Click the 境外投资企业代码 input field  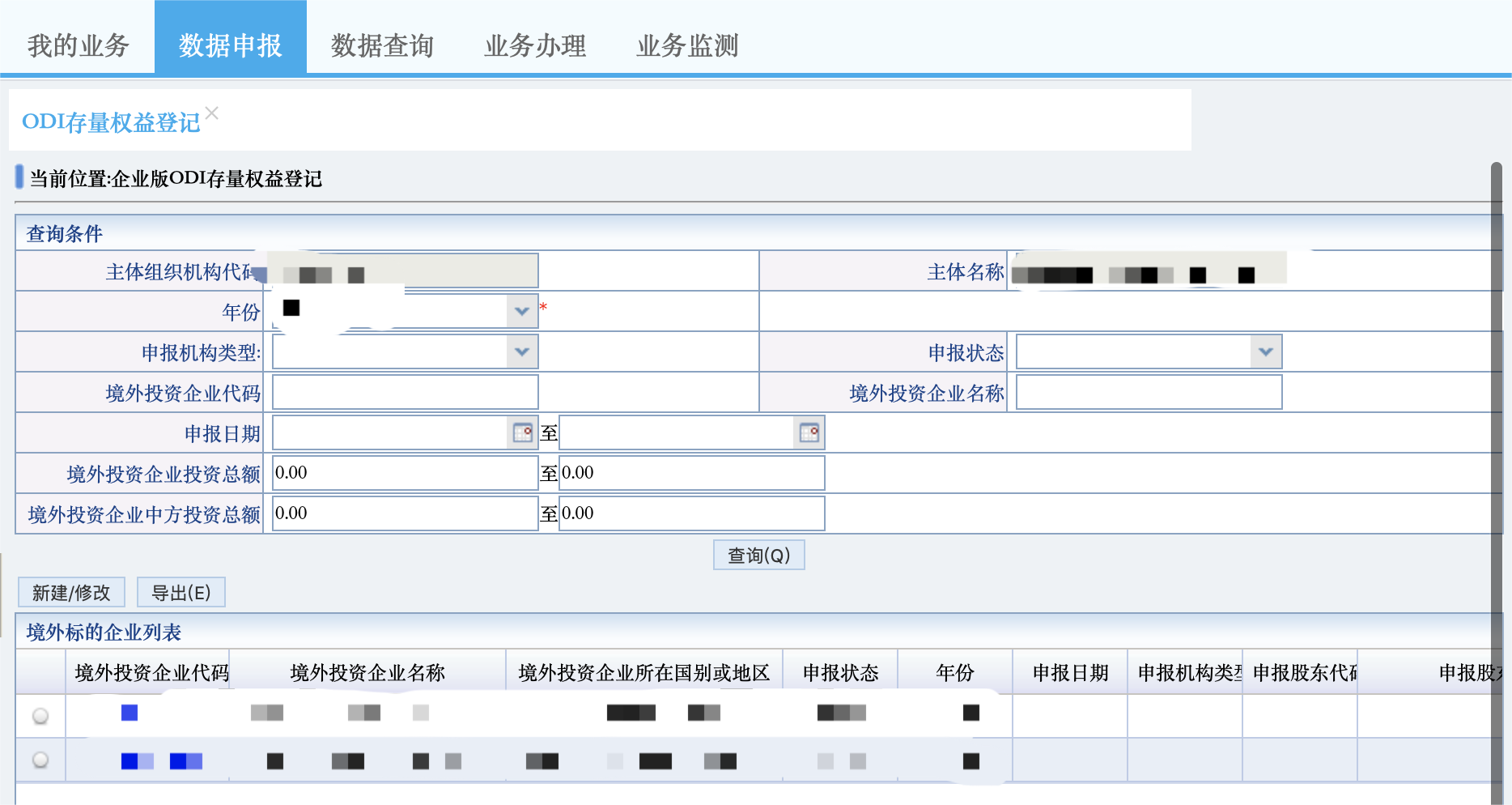(406, 392)
